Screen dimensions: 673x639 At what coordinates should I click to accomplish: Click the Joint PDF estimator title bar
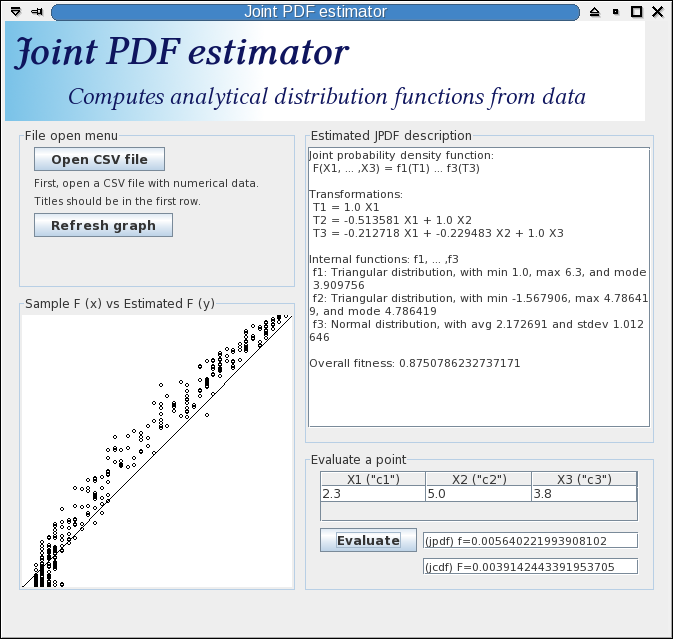[315, 12]
